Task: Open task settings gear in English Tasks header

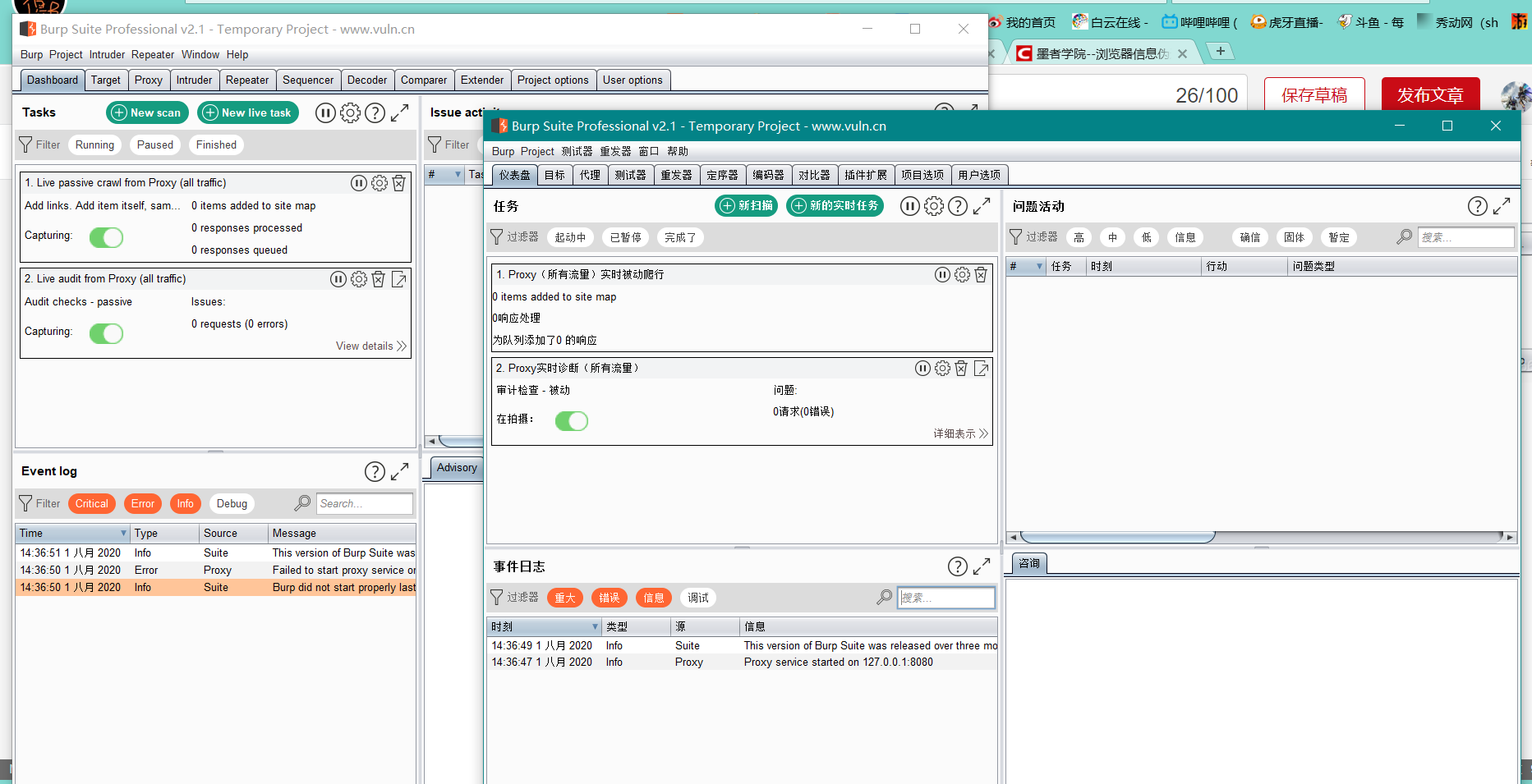Action: click(350, 112)
